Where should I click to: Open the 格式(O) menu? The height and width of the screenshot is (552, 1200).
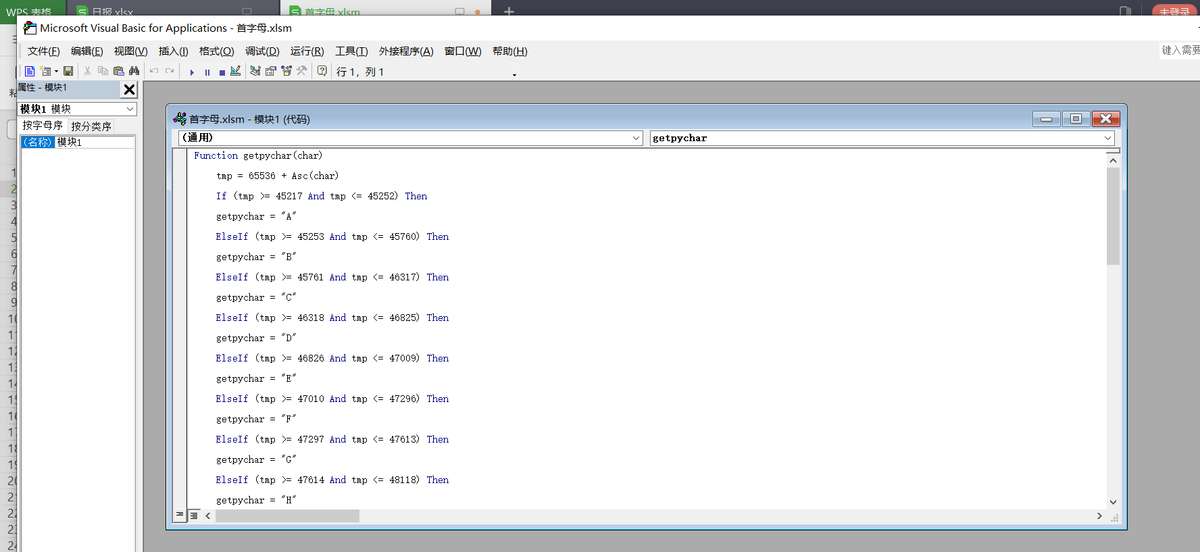point(216,51)
